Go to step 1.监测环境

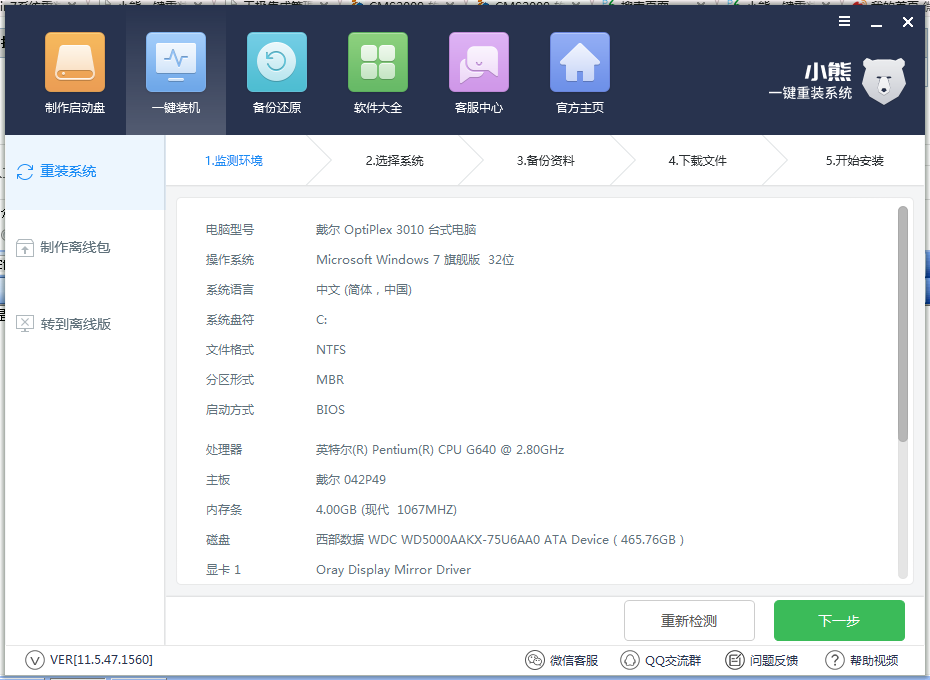pyautogui.click(x=234, y=161)
